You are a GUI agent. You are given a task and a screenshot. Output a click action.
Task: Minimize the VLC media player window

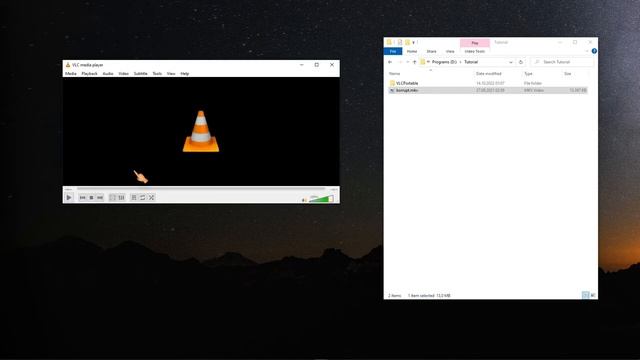(x=302, y=65)
